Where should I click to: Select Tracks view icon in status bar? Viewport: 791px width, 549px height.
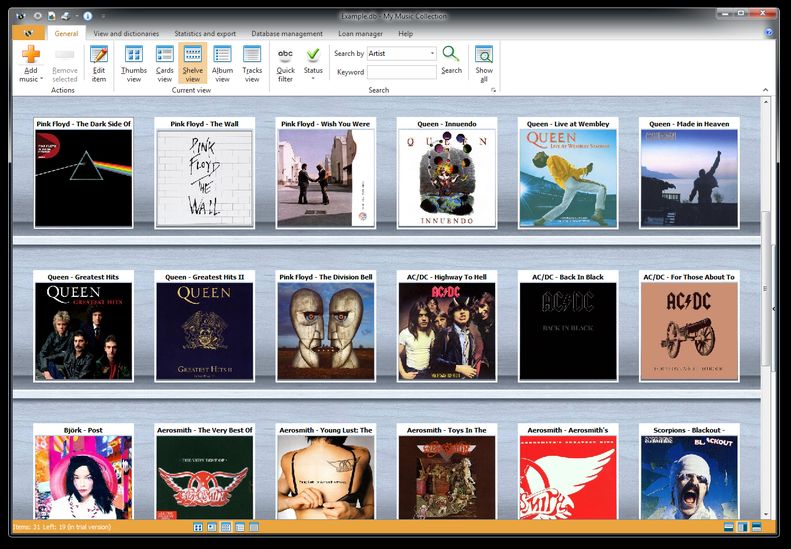pyautogui.click(x=254, y=527)
